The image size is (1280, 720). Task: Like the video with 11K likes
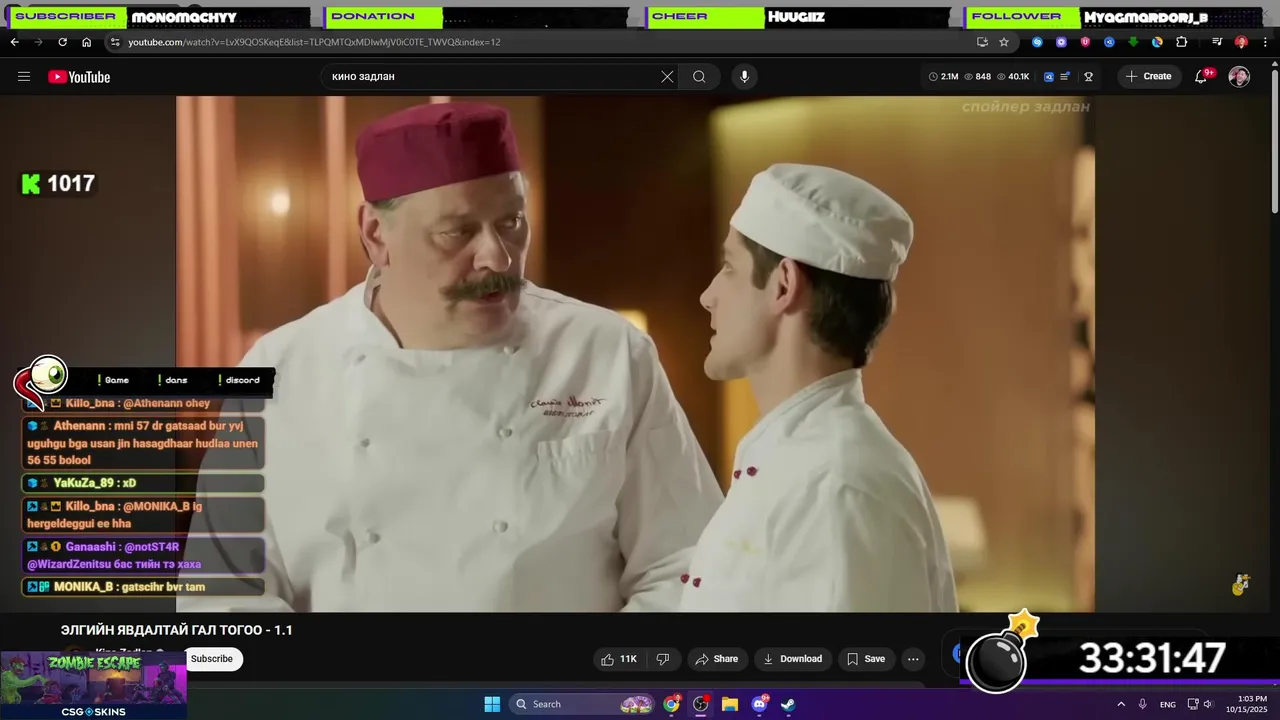(618, 659)
